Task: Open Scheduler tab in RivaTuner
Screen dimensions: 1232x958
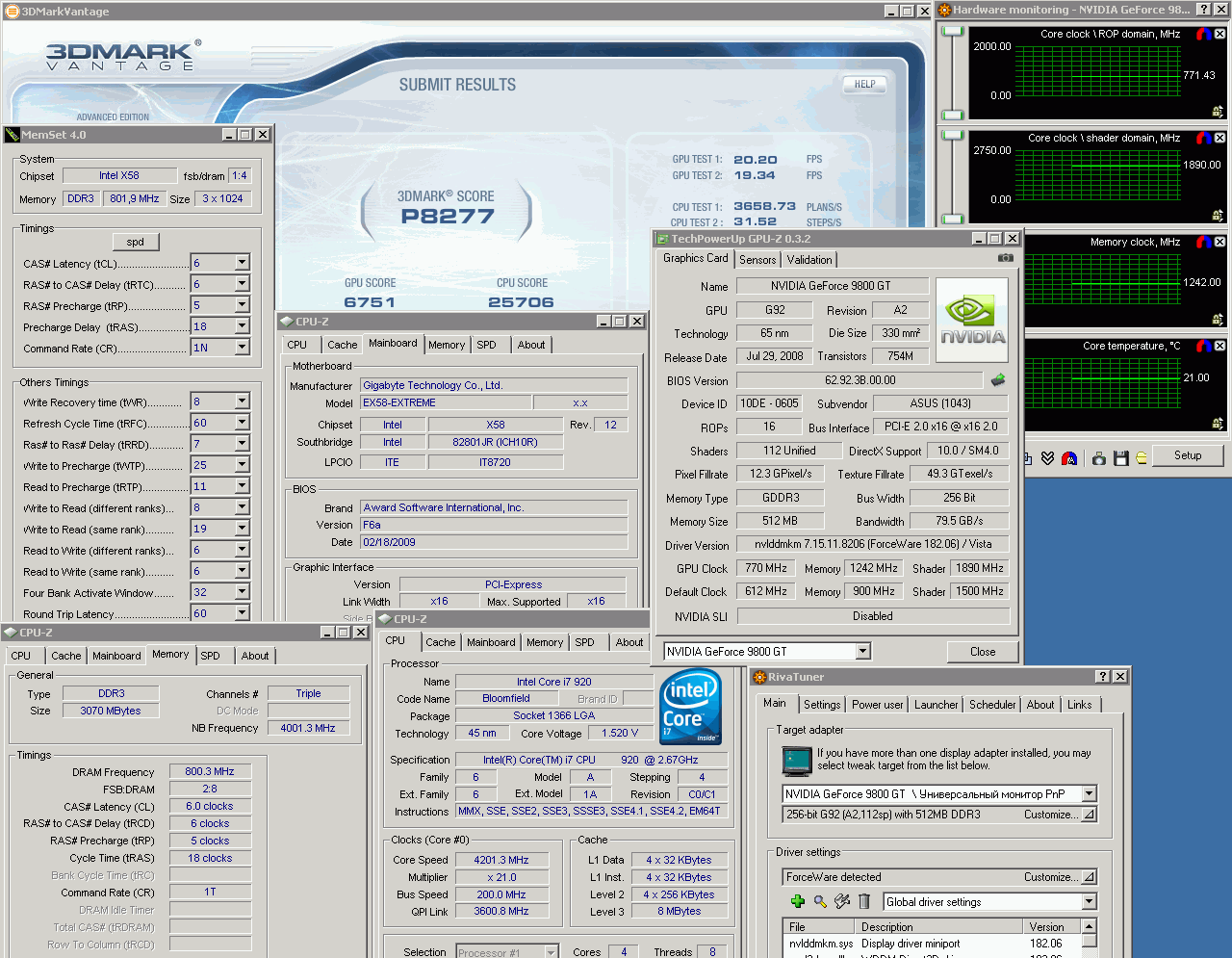Action: [x=992, y=705]
